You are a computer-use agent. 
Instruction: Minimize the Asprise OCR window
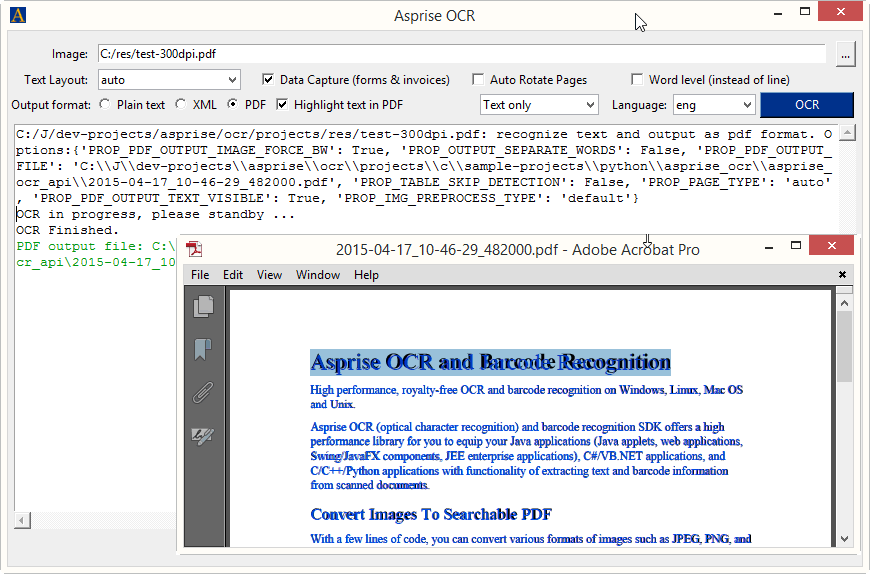[778, 12]
